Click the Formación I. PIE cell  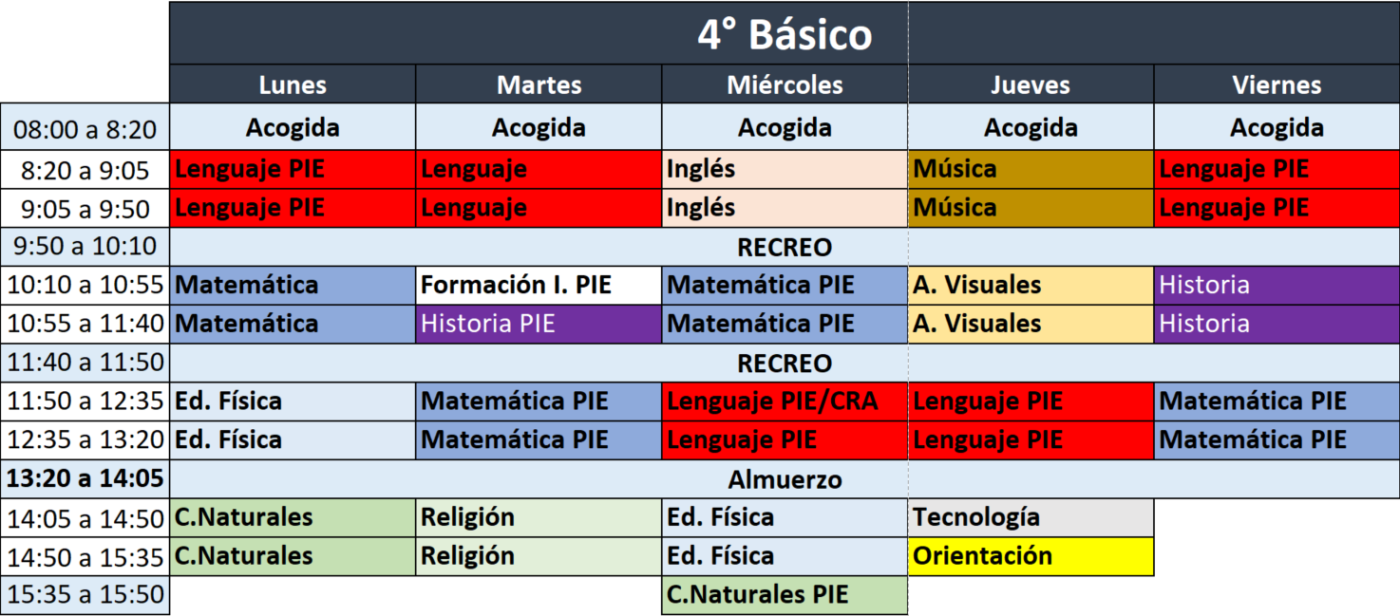click(538, 285)
